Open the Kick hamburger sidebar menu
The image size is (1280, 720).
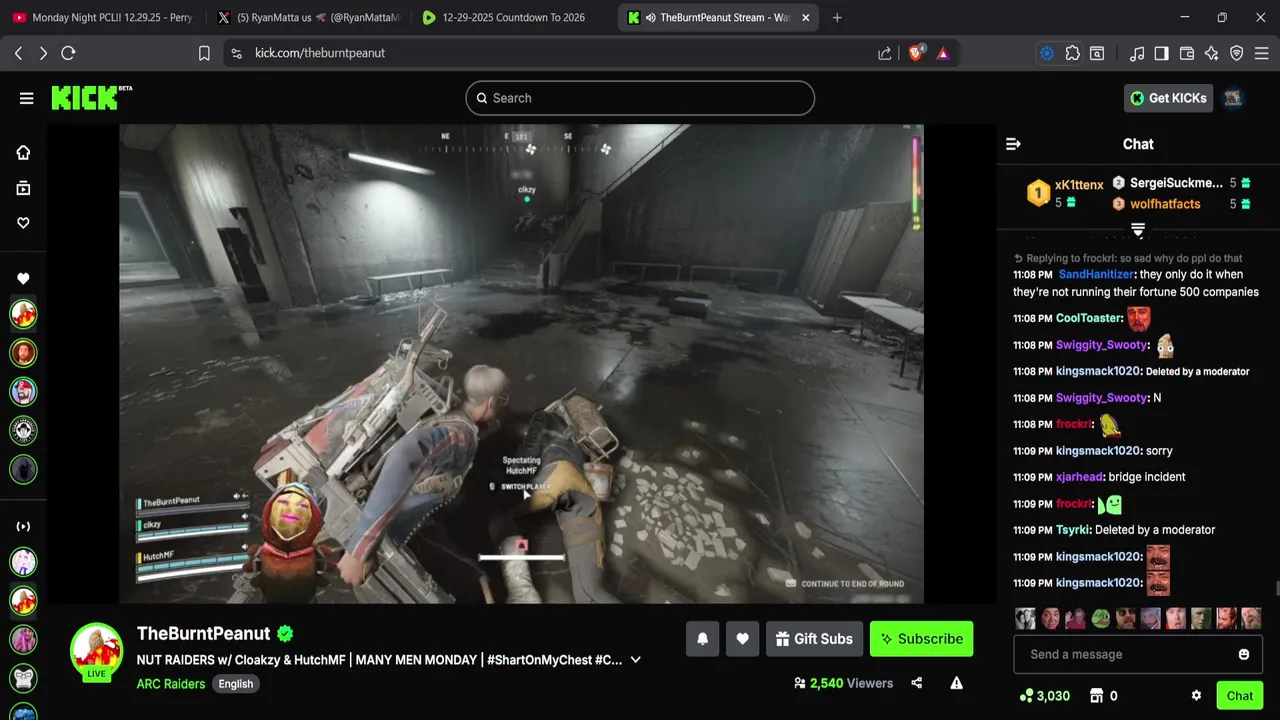26,98
